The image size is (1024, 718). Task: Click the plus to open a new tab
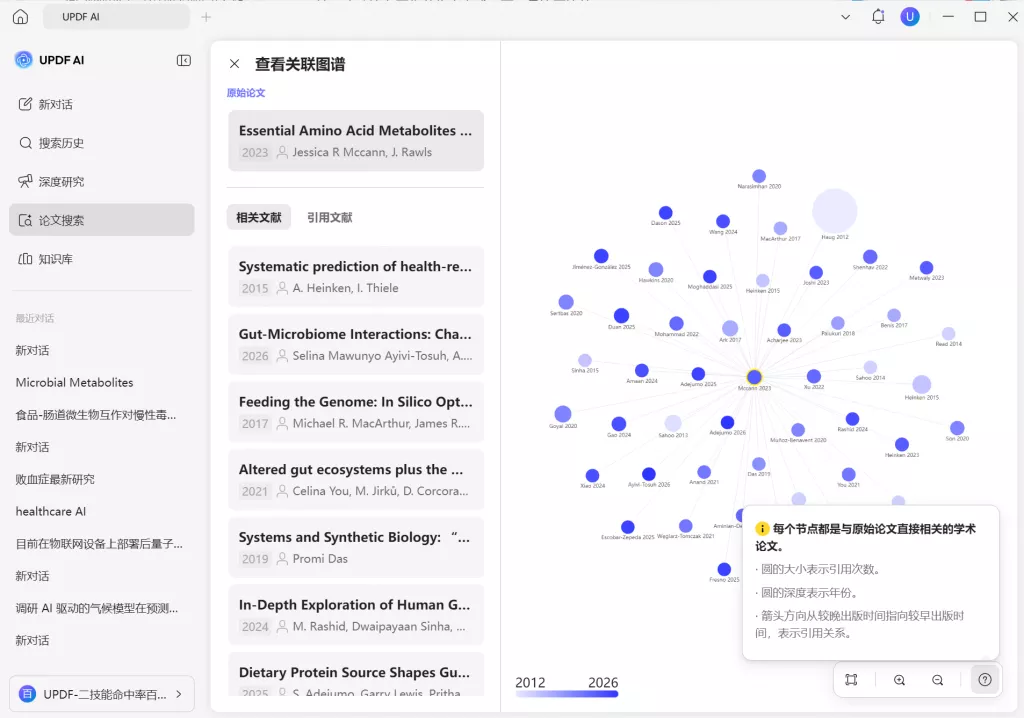(x=206, y=16)
